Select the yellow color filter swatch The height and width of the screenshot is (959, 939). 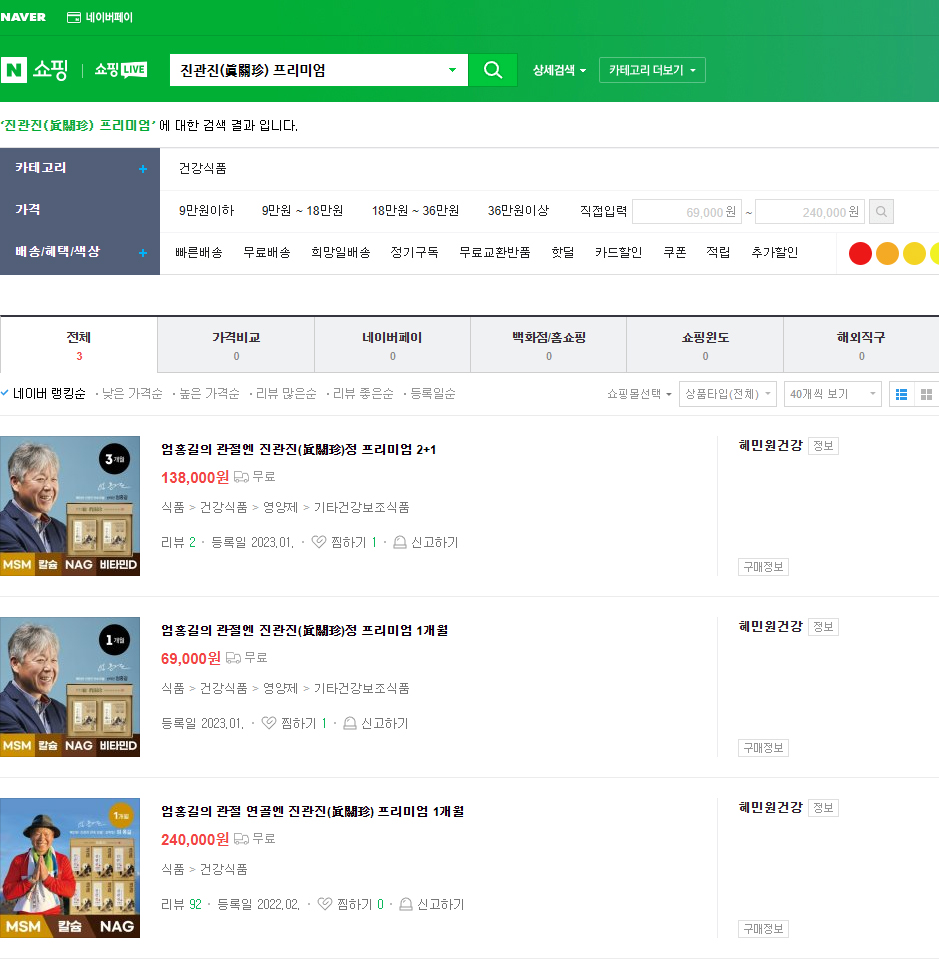[x=914, y=253]
